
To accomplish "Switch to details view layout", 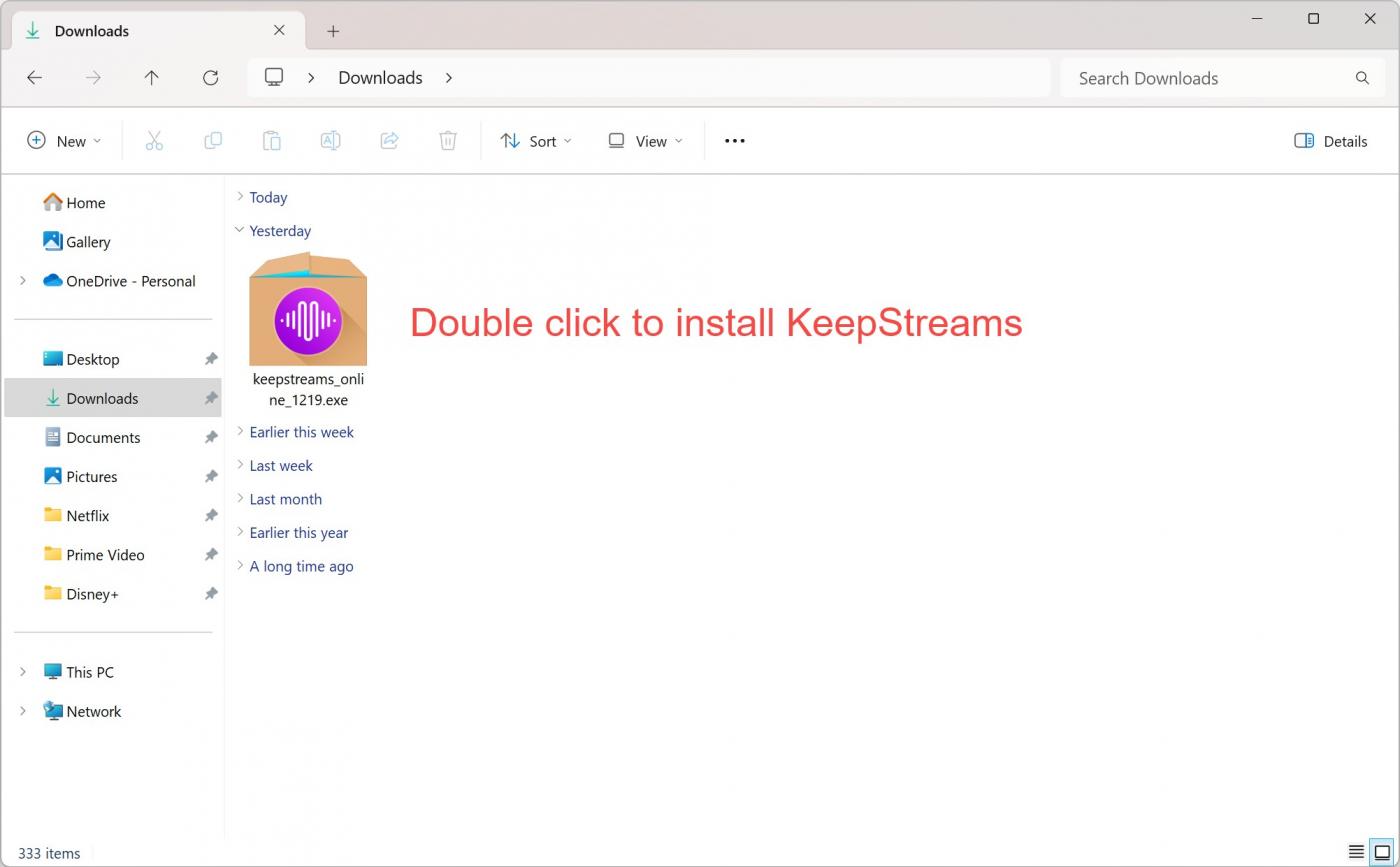I will point(1358,852).
